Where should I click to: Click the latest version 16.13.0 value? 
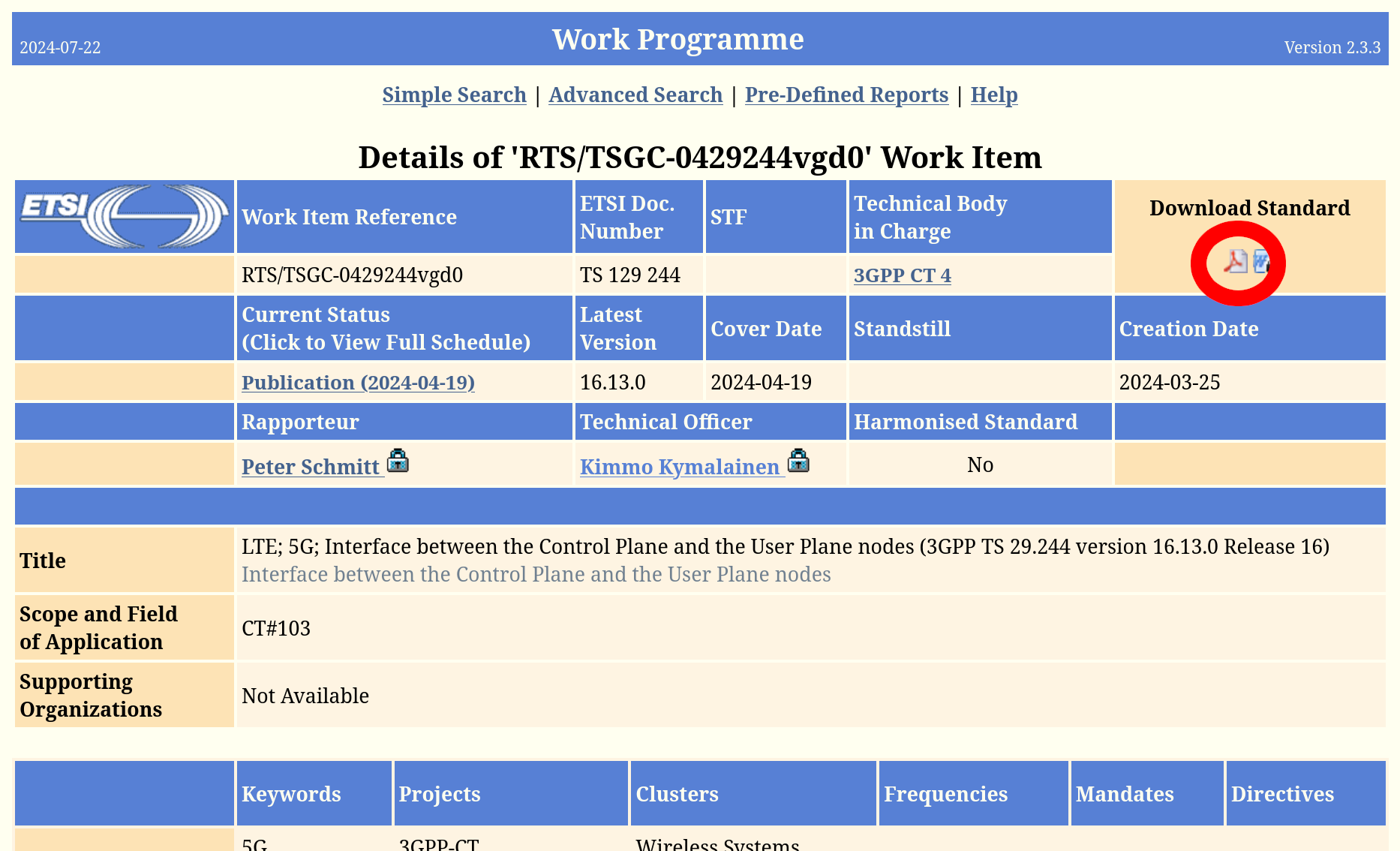612,383
